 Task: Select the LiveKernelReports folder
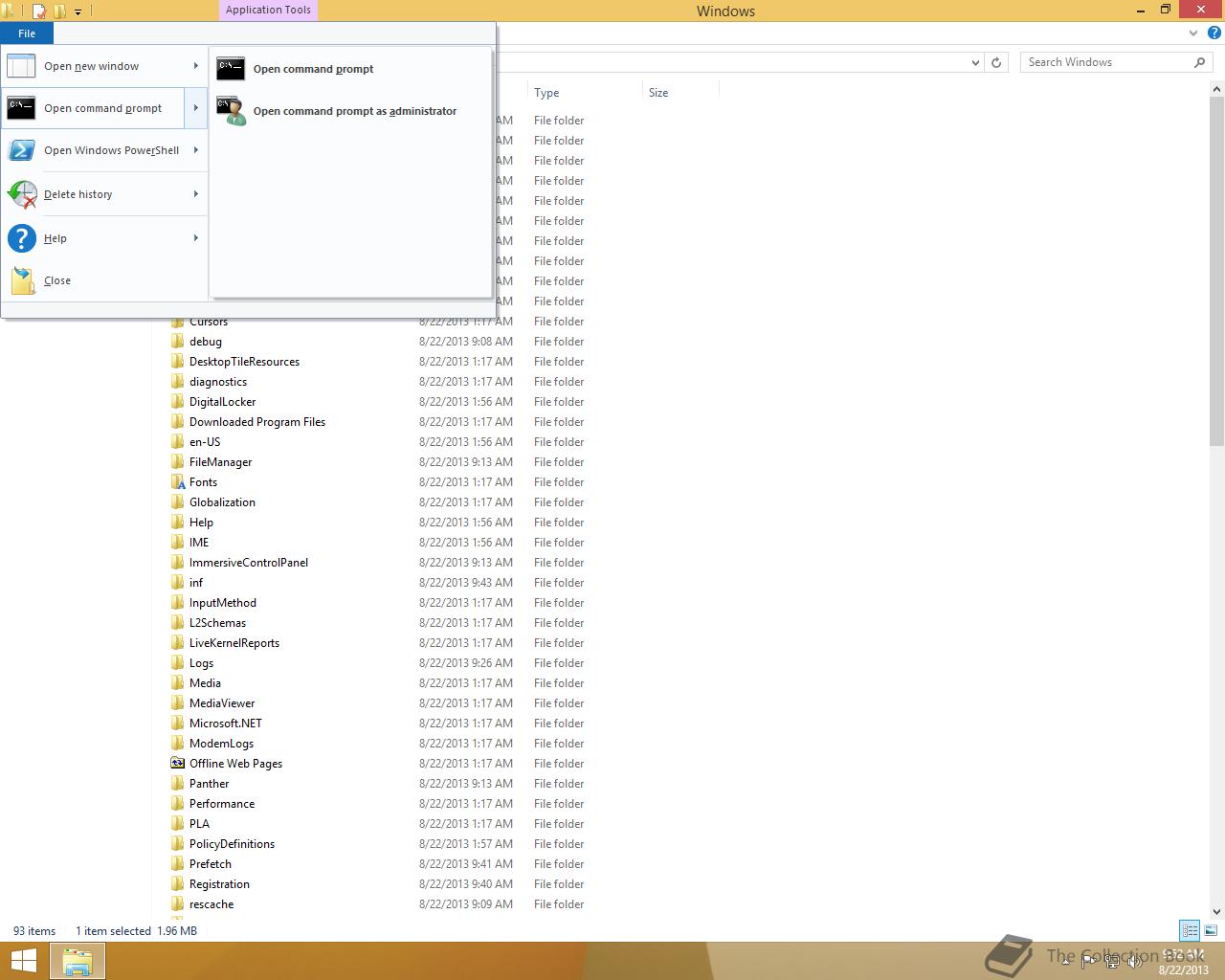coord(234,643)
